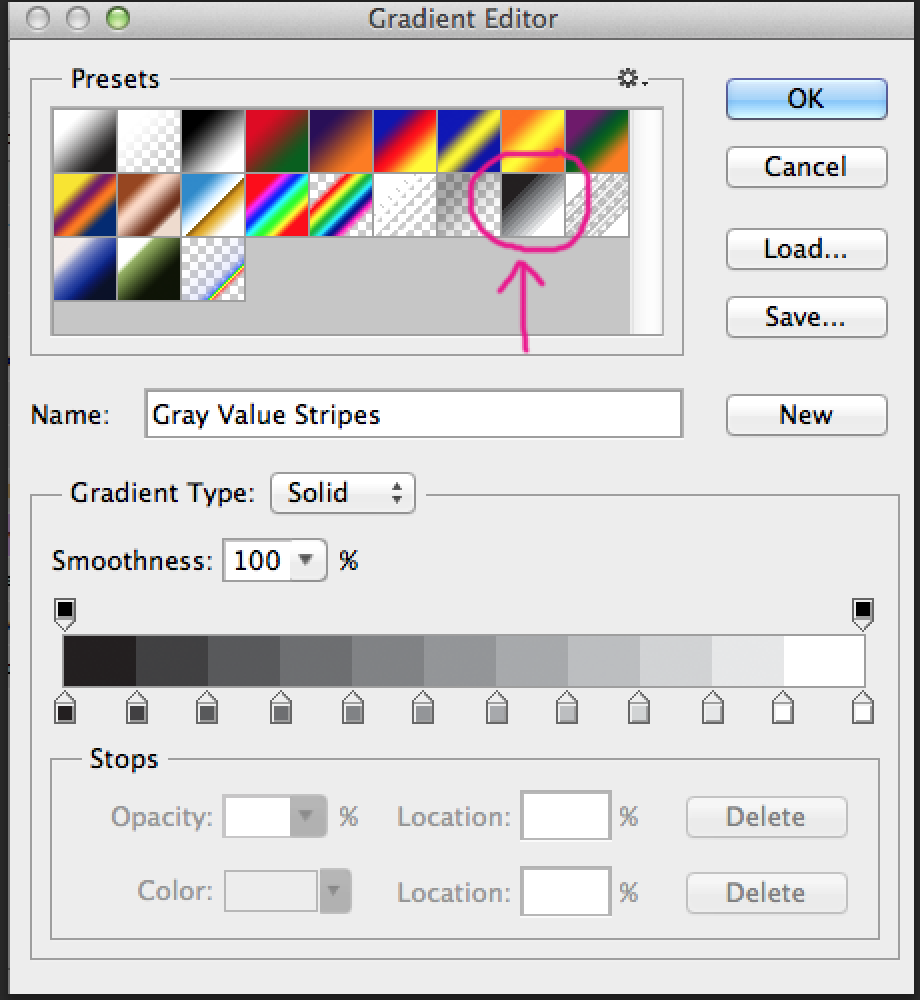Open the Opacity dropdown in Stops section
The image size is (920, 1000).
(x=305, y=816)
